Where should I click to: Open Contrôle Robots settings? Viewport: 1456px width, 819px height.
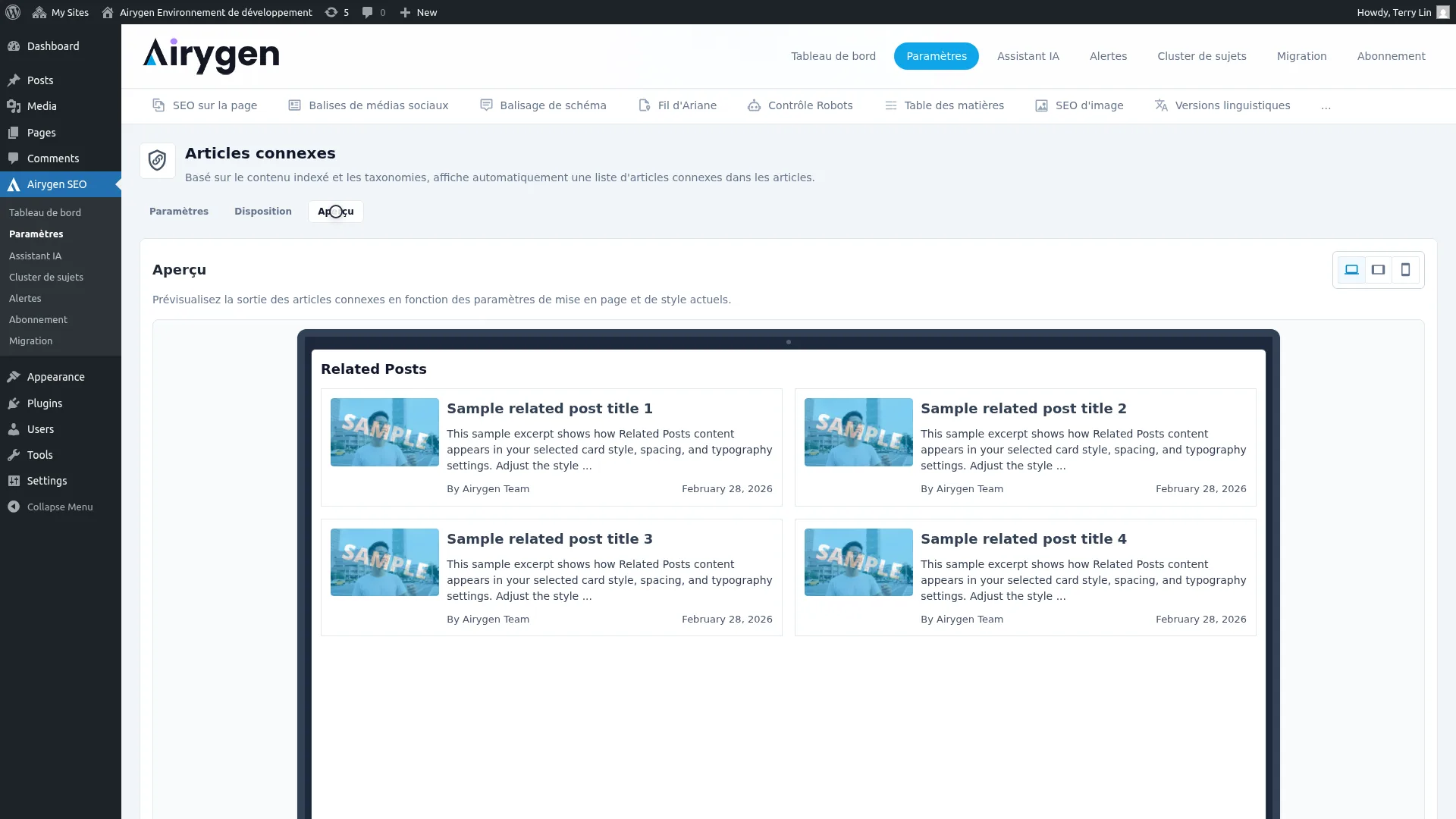point(800,105)
